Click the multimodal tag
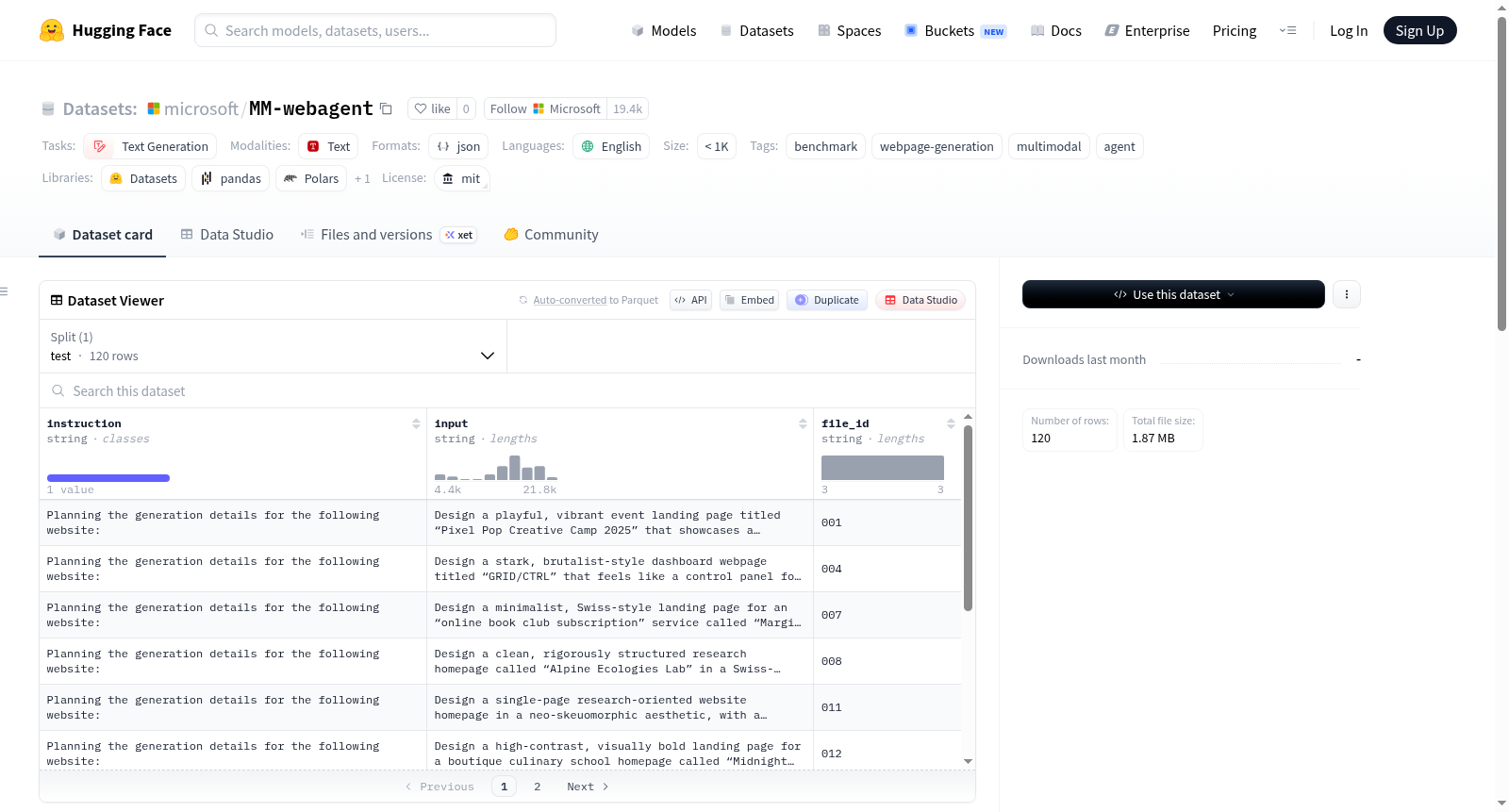 pos(1049,146)
